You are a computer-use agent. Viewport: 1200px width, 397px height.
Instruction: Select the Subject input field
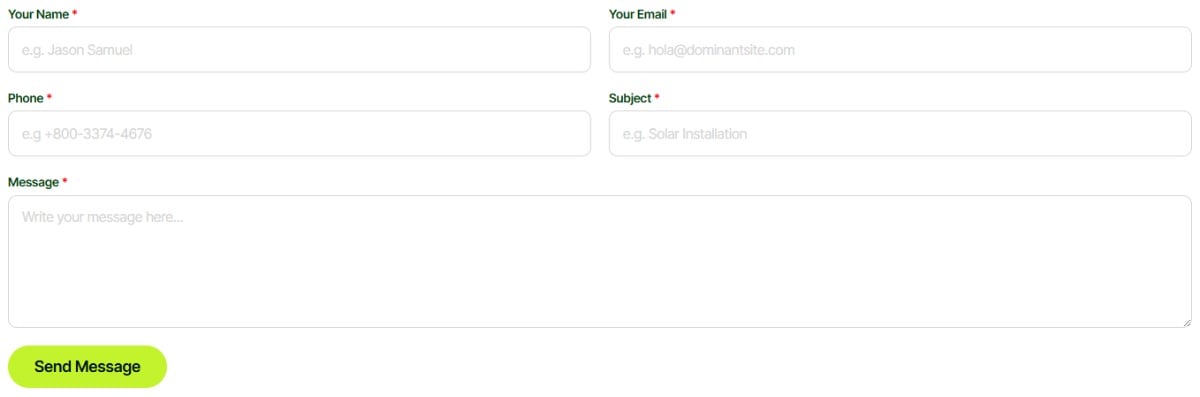click(x=900, y=133)
